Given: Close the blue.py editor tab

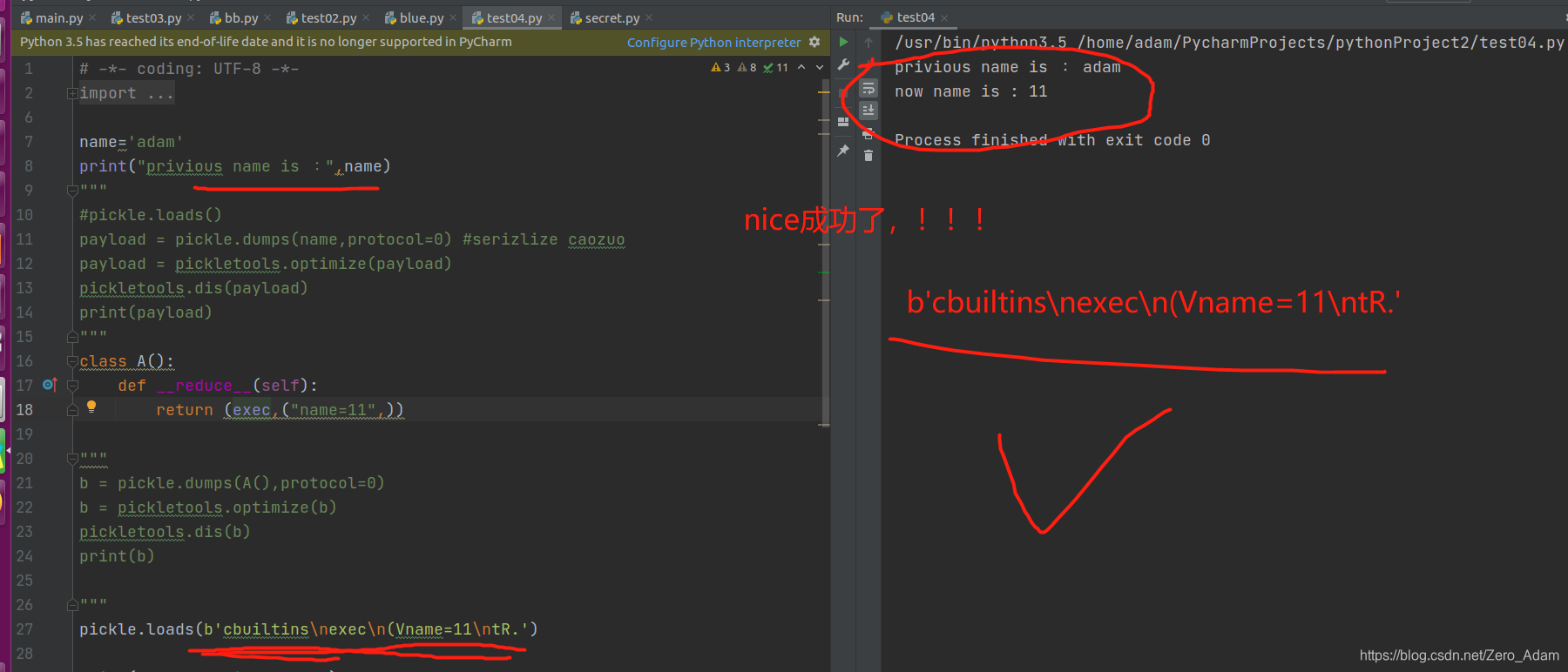Looking at the screenshot, I should (x=453, y=17).
